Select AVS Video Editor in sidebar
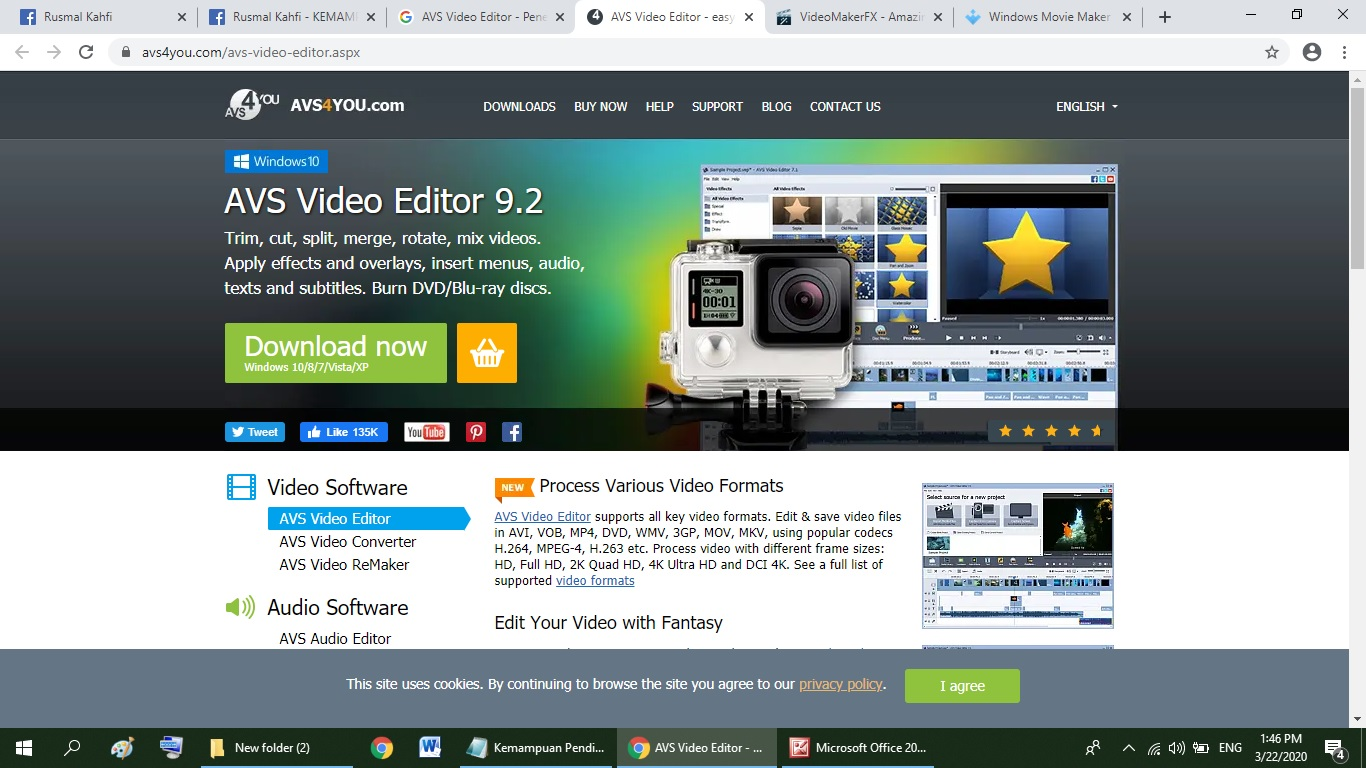 tap(368, 518)
